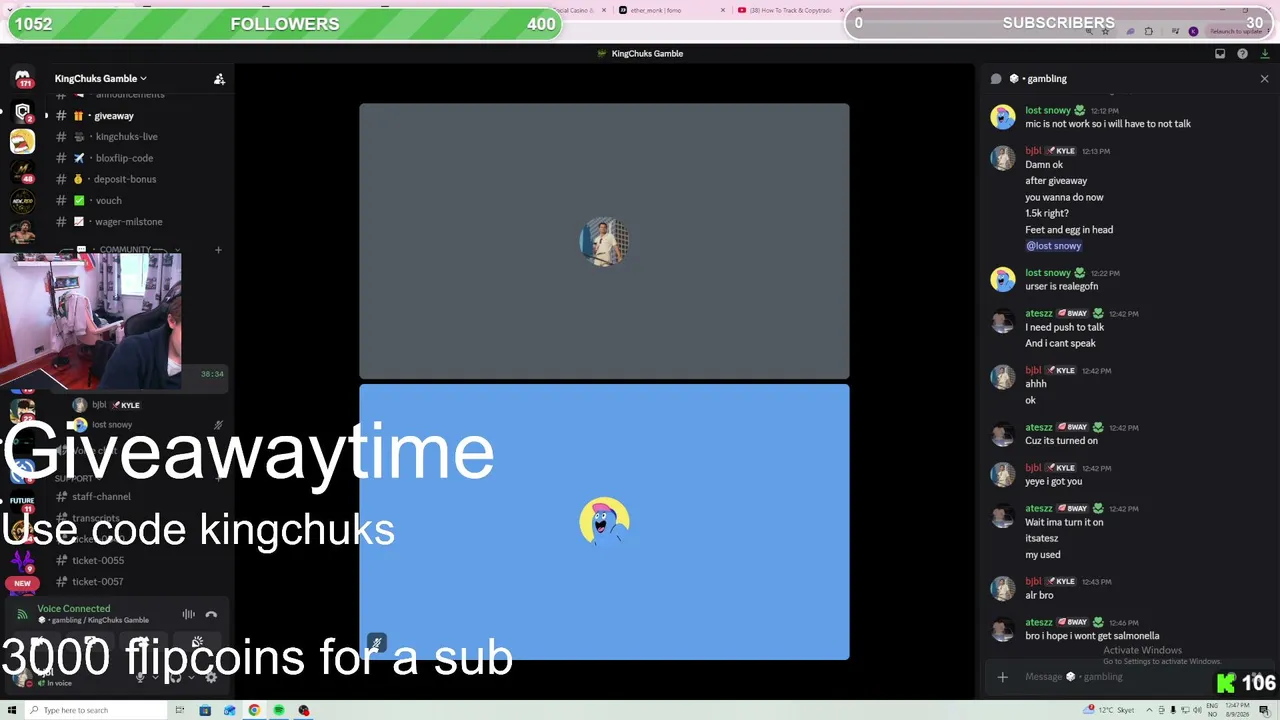The image size is (1280, 720).
Task: Click Relaunch to update in Chrome
Action: point(1234,31)
